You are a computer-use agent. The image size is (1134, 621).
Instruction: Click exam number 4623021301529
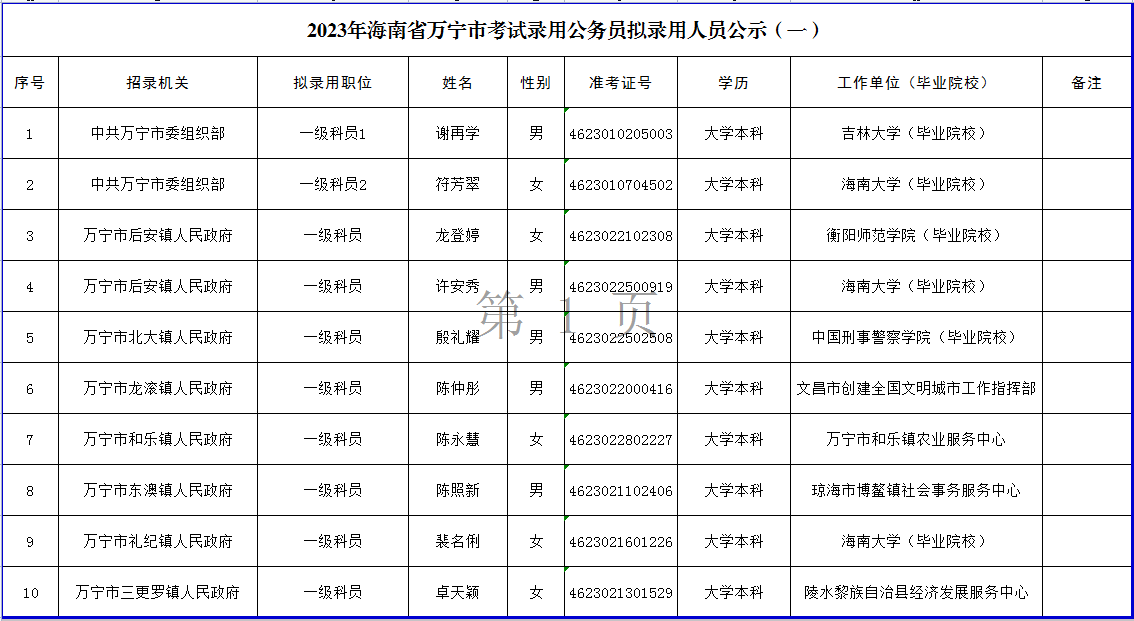(621, 593)
